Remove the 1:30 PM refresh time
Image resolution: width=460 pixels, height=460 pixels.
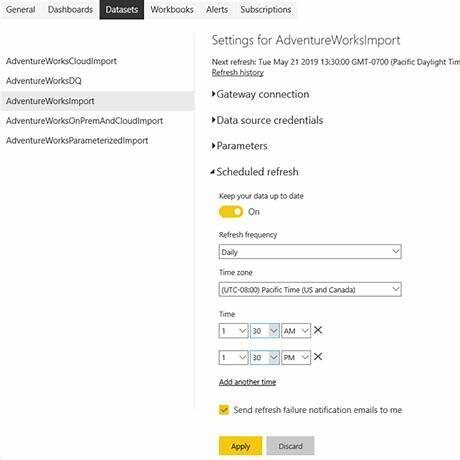(x=318, y=357)
